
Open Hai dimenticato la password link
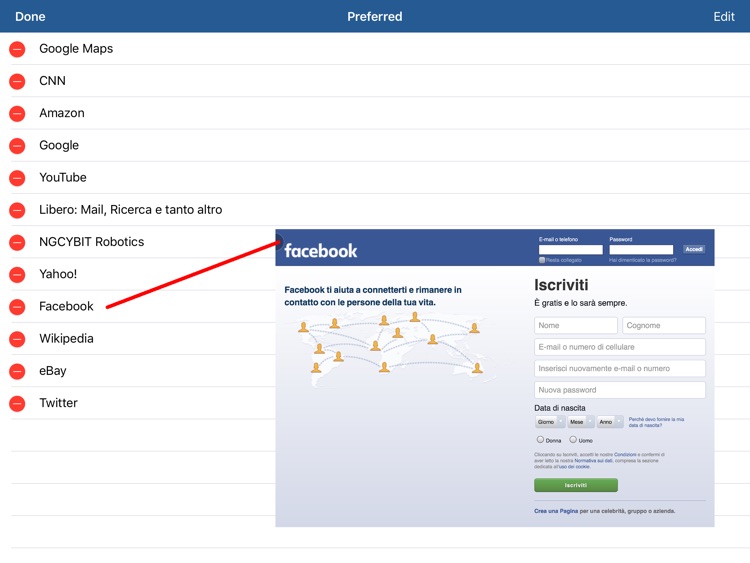[x=642, y=260]
